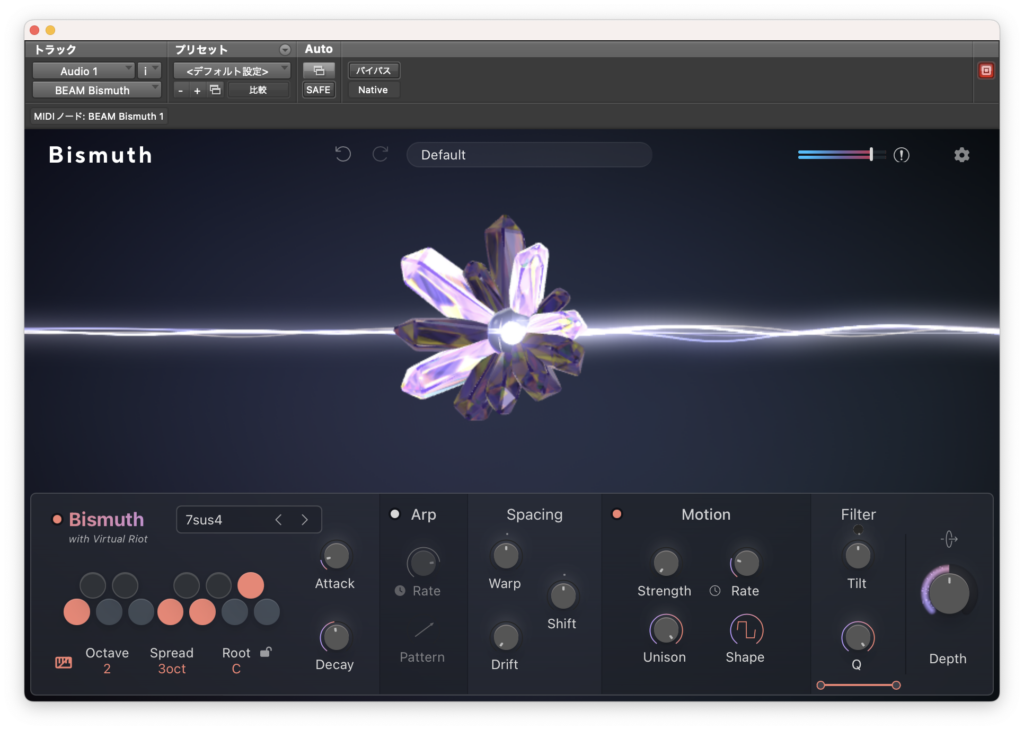Select previous chord with left chevron

click(279, 520)
